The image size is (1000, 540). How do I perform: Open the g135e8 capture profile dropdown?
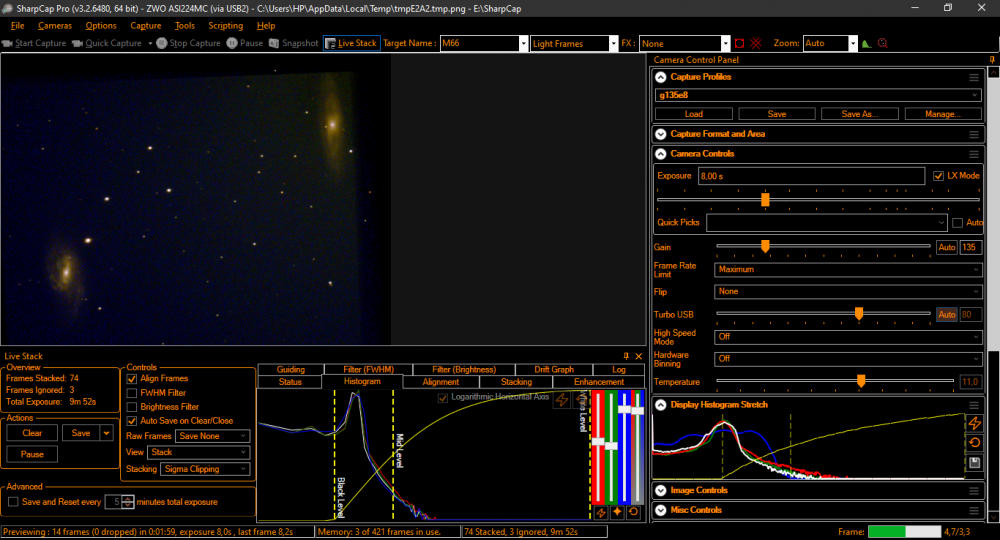[818, 95]
